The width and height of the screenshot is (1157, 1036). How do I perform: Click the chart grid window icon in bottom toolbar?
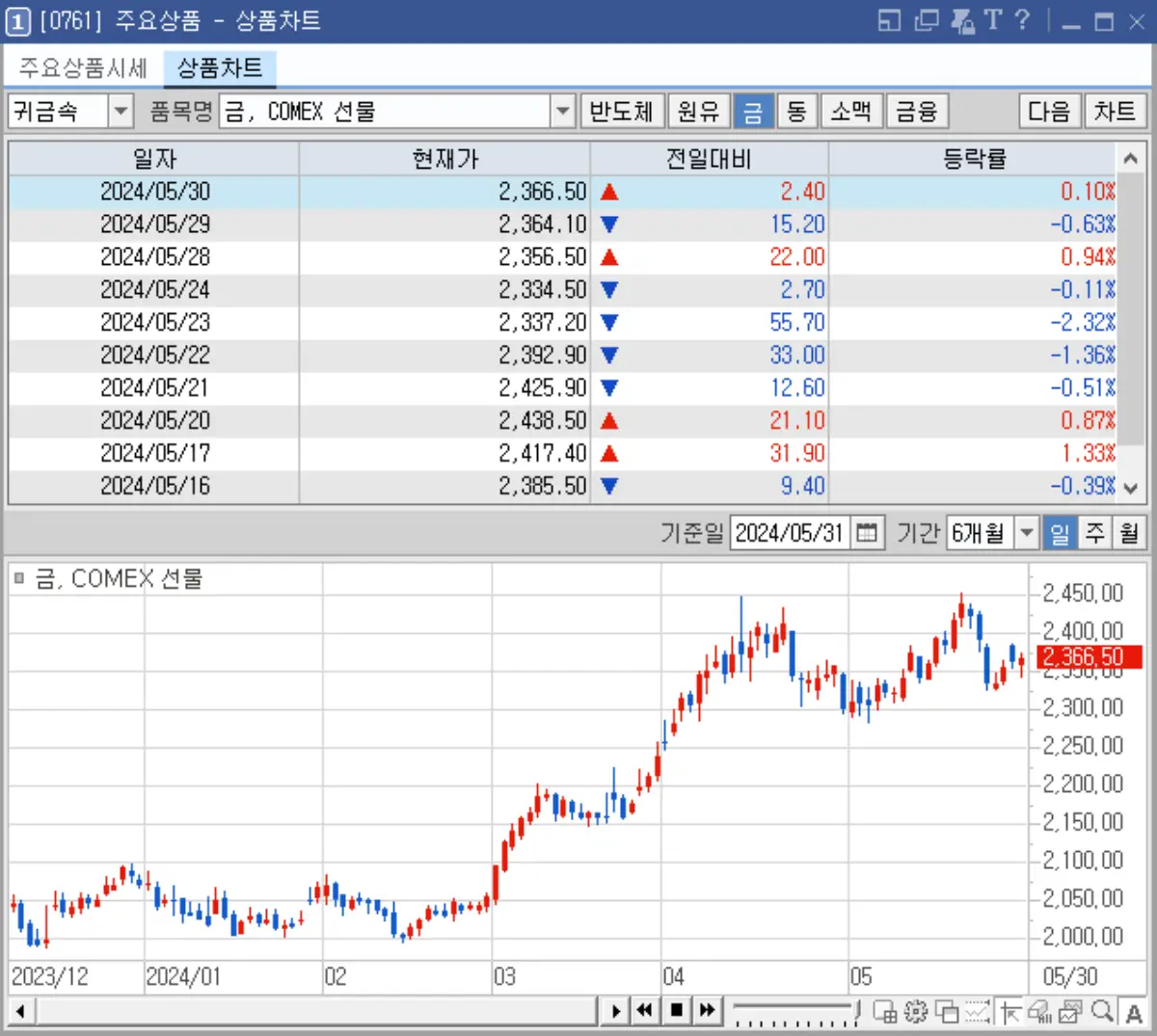[885, 1011]
